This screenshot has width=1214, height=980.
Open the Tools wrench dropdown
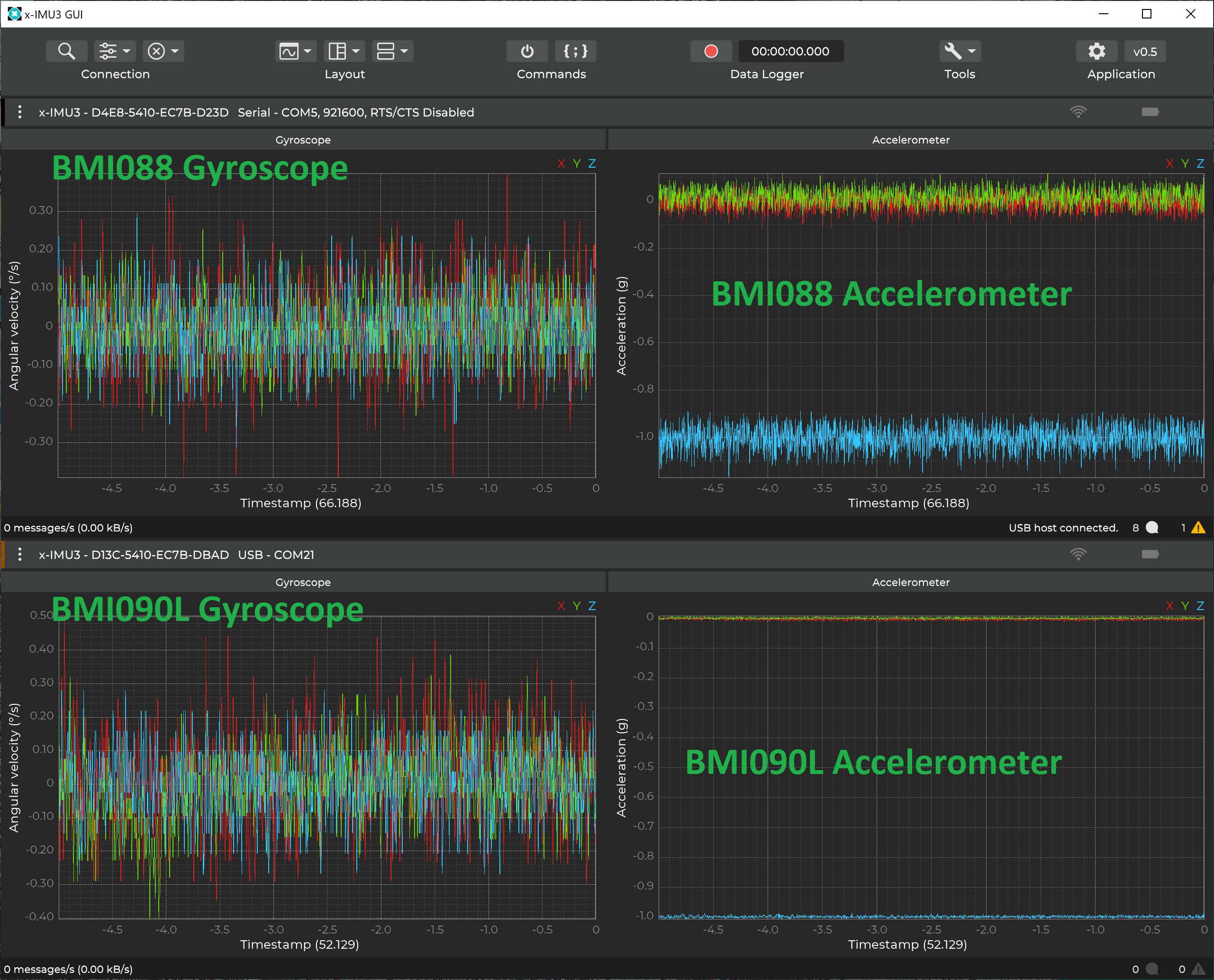pyautogui.click(x=960, y=51)
